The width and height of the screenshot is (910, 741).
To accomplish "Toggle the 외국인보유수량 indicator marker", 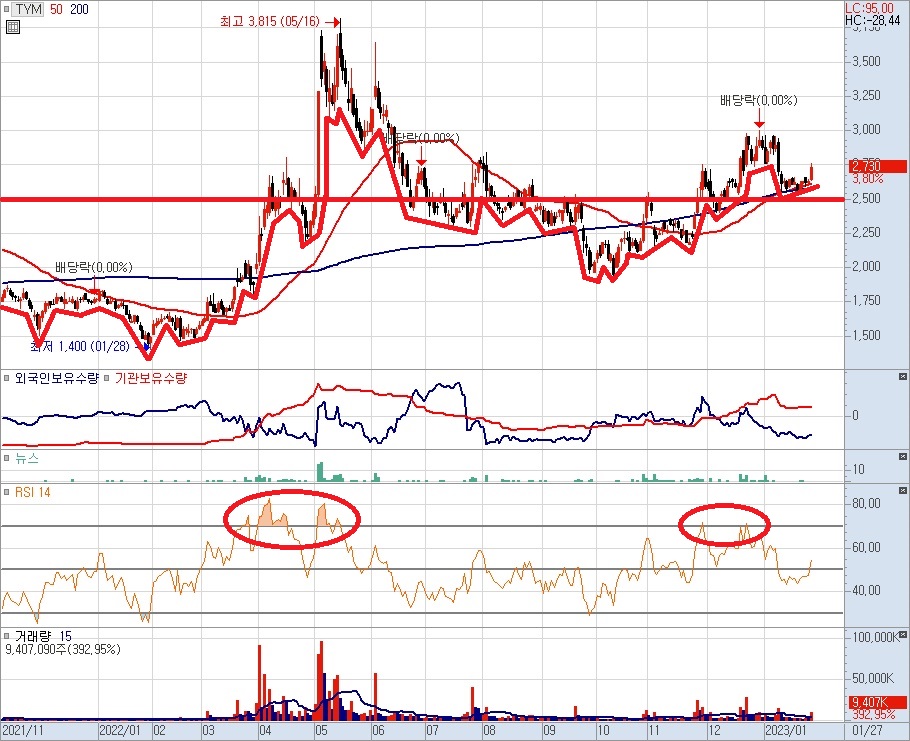I will click(x=6, y=379).
